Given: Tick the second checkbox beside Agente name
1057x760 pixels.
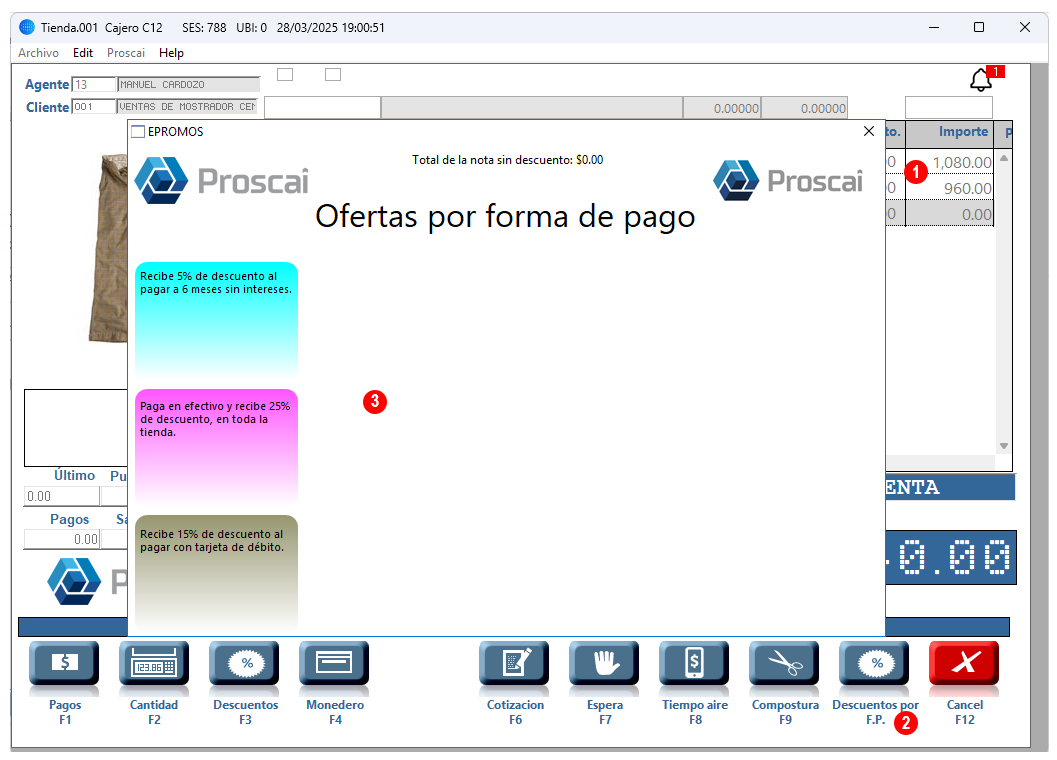Looking at the screenshot, I should (333, 74).
